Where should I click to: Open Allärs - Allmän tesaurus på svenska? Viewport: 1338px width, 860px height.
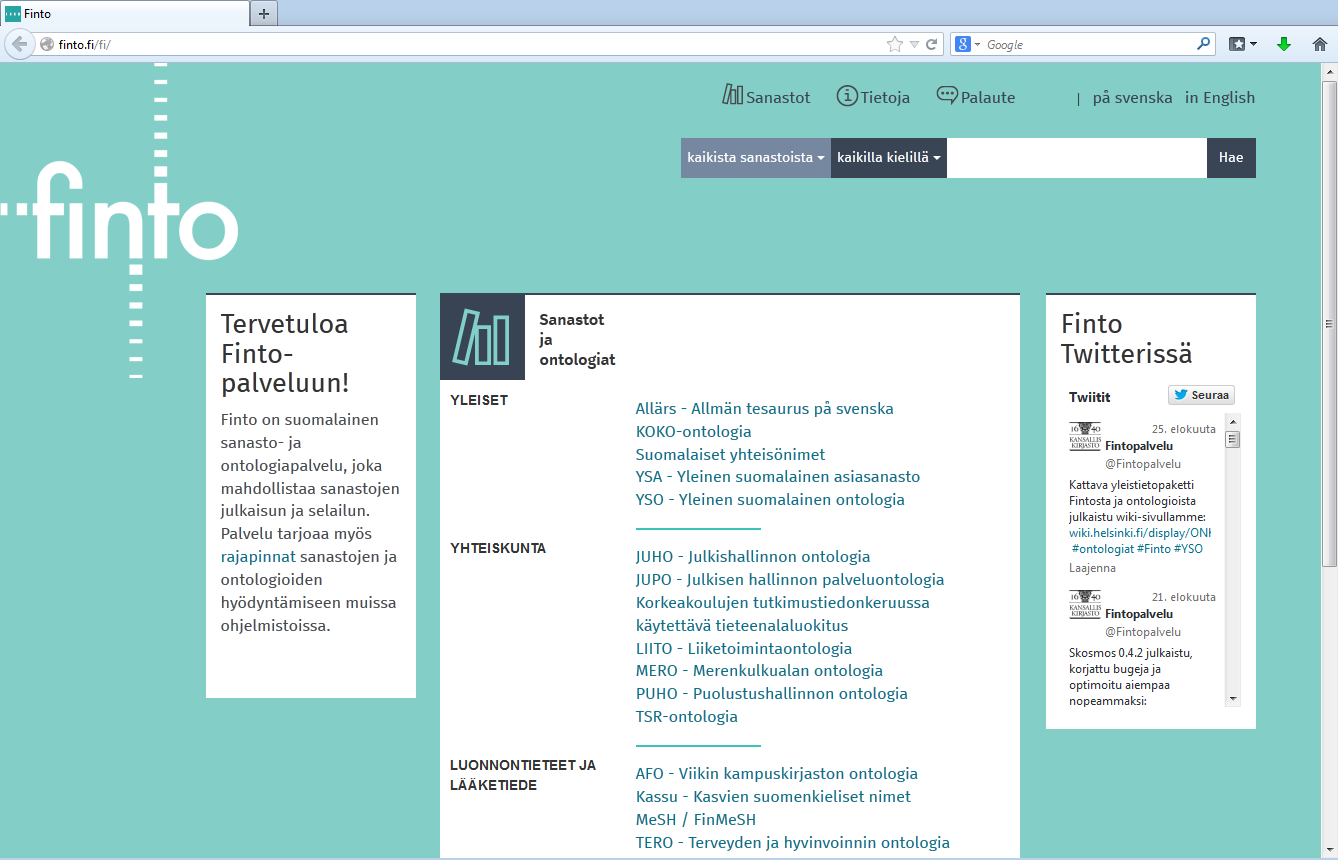(x=765, y=408)
